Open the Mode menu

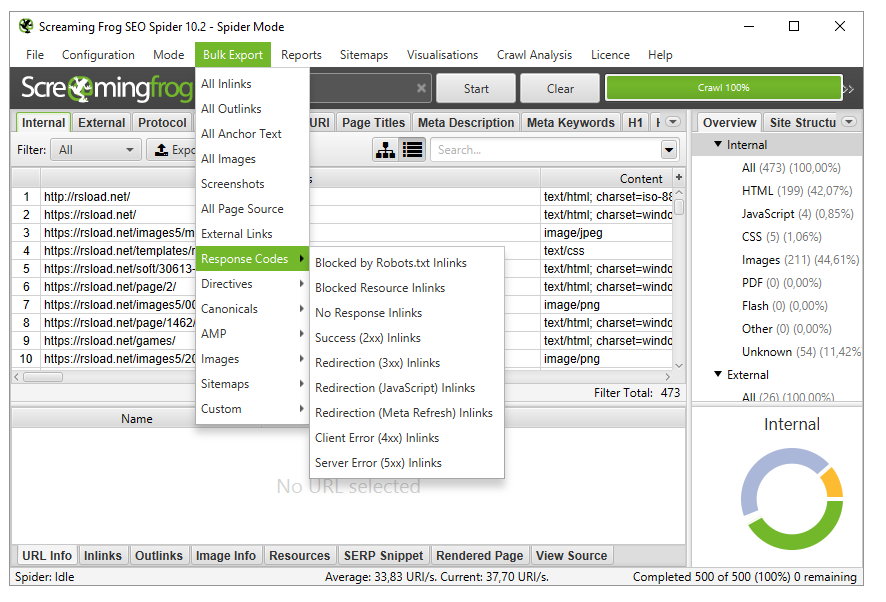tap(168, 55)
